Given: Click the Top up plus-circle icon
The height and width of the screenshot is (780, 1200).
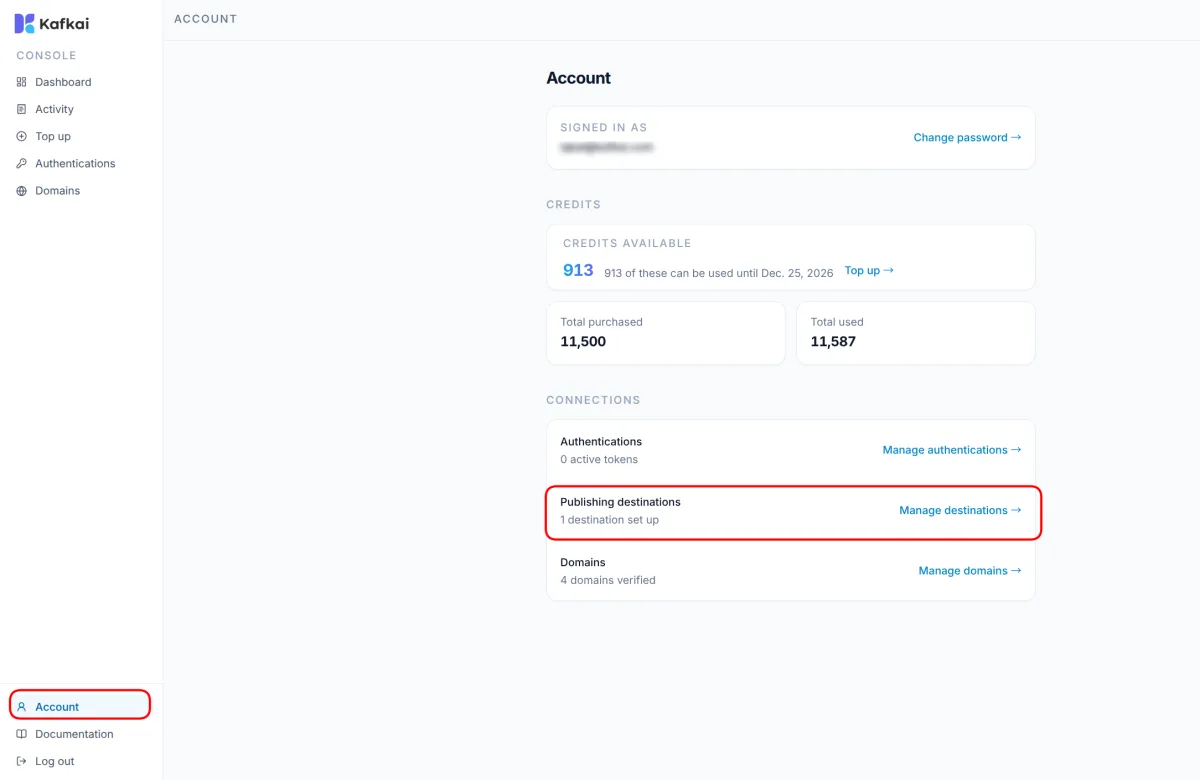Looking at the screenshot, I should tap(22, 136).
